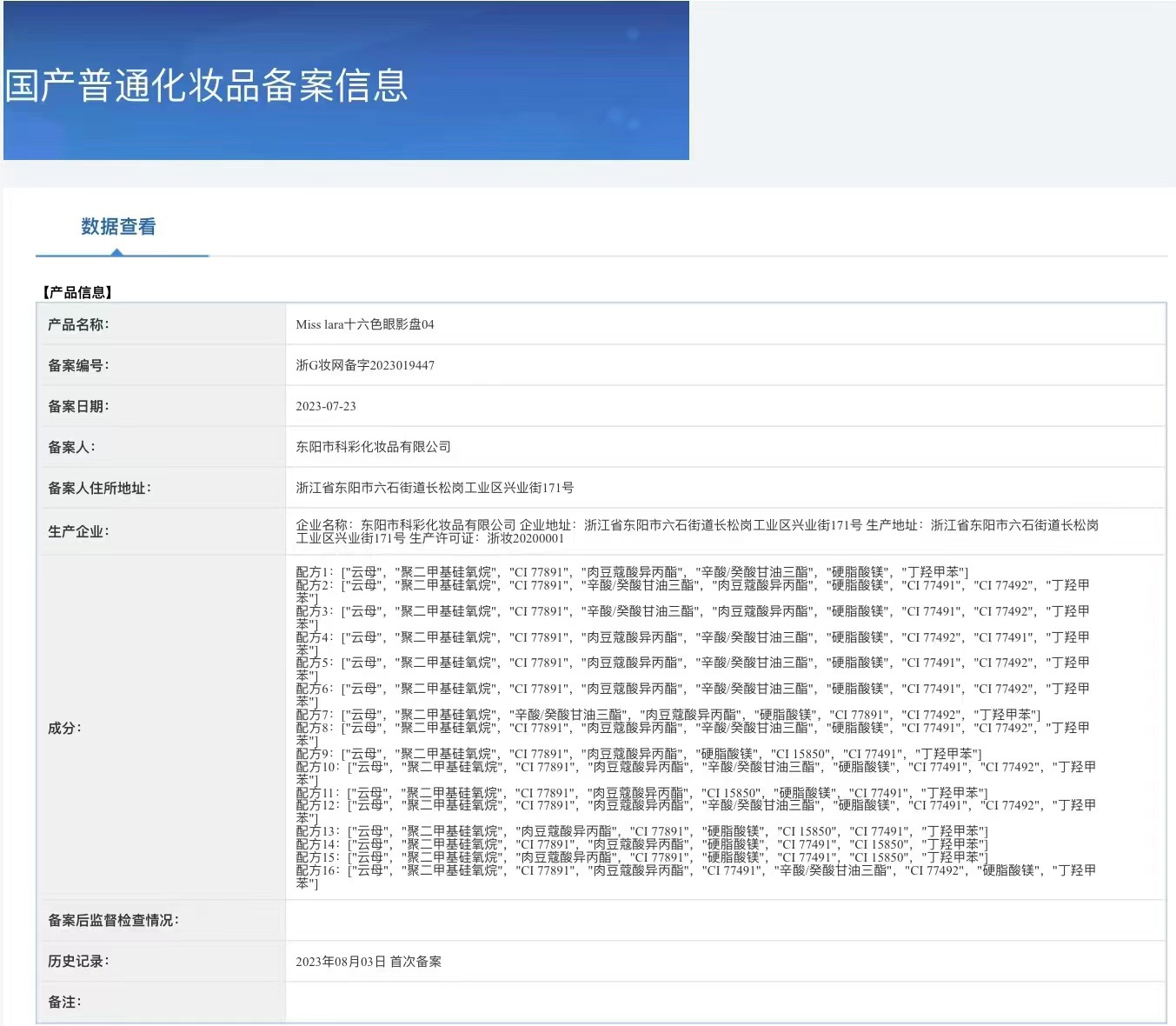Click the 备案人 label
This screenshot has width=1176, height=1026.
(x=71, y=447)
